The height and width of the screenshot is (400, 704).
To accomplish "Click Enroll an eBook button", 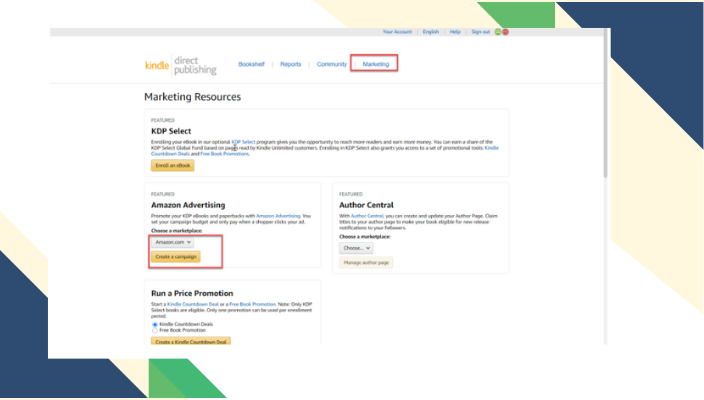I will click(x=172, y=166).
